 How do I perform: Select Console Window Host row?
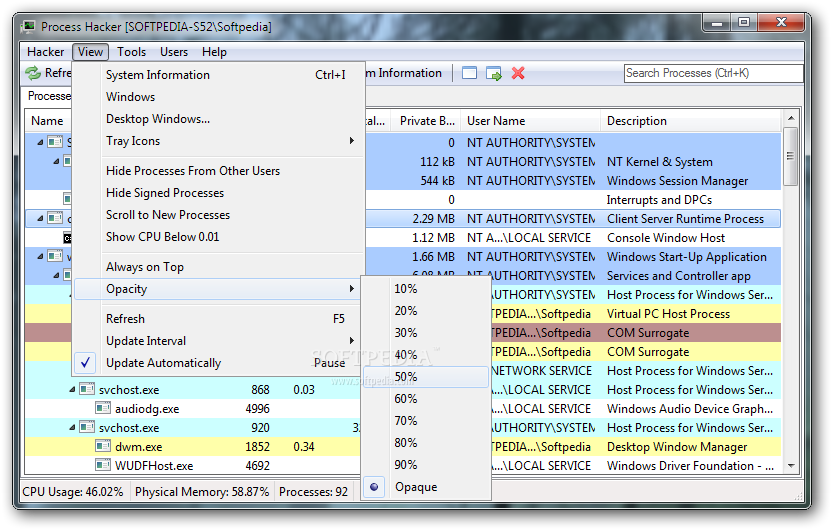[573, 238]
